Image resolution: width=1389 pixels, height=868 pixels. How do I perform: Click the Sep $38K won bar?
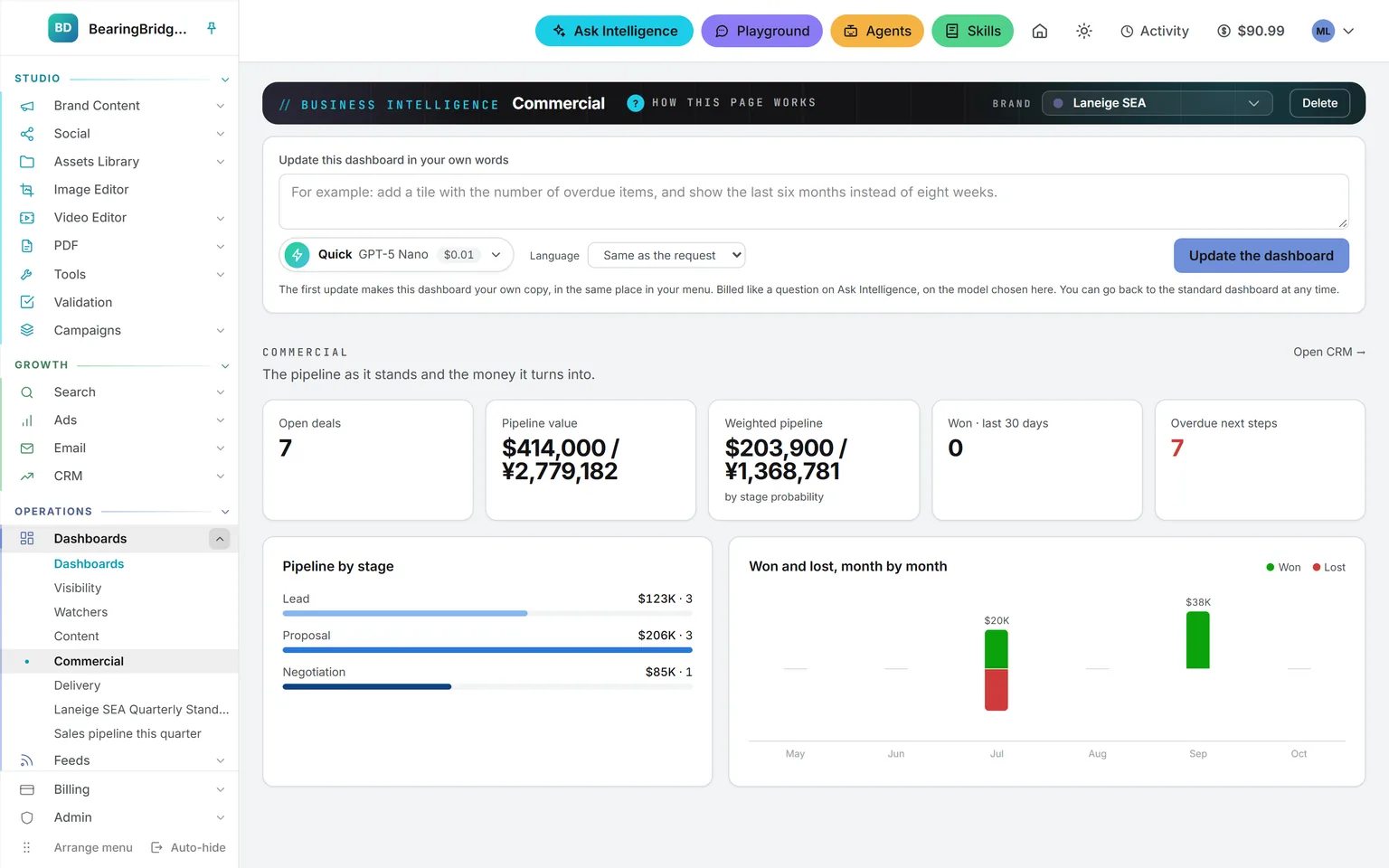(1197, 640)
